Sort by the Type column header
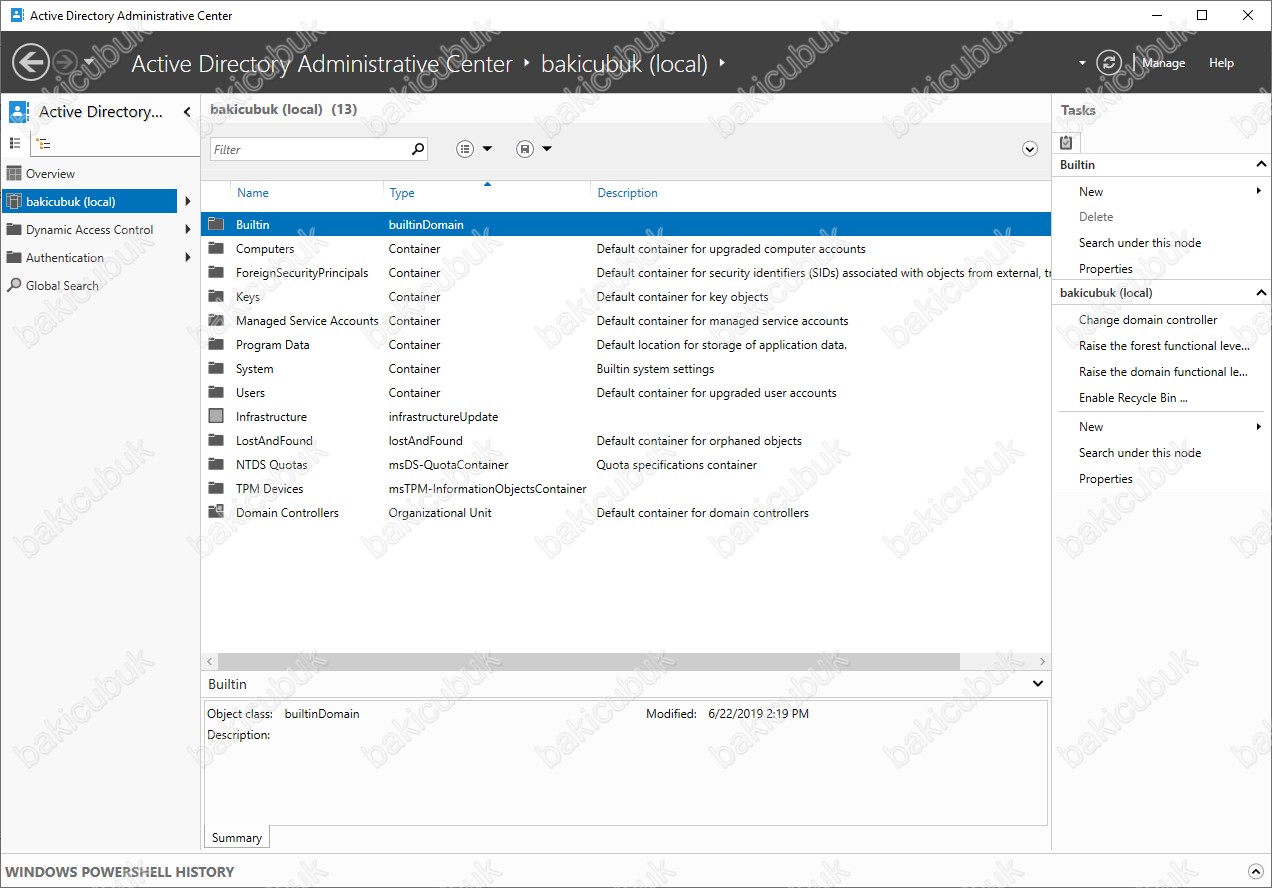This screenshot has height=888, width=1272. click(402, 193)
